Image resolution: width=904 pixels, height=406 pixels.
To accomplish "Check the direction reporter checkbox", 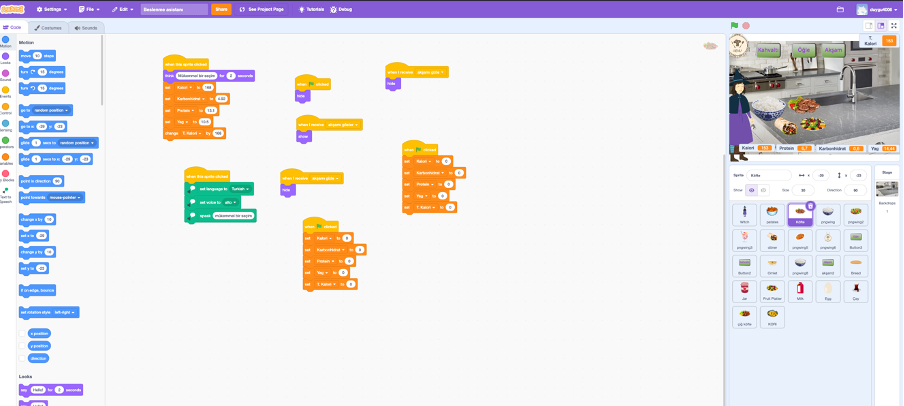I will [23, 357].
